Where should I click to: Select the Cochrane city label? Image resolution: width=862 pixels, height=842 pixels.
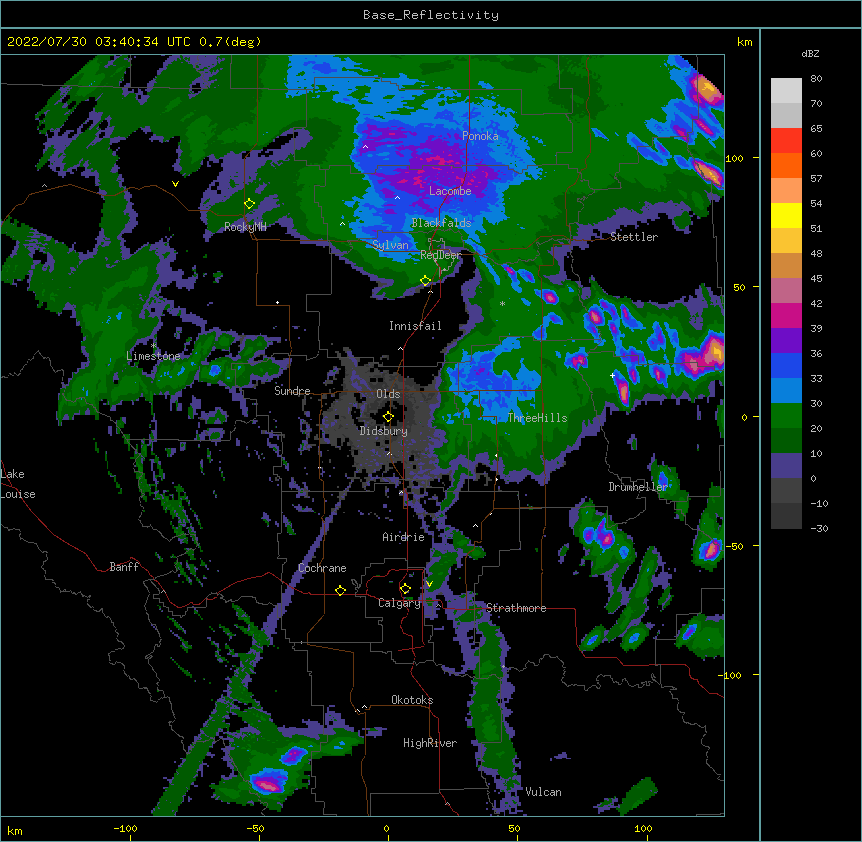[322, 568]
